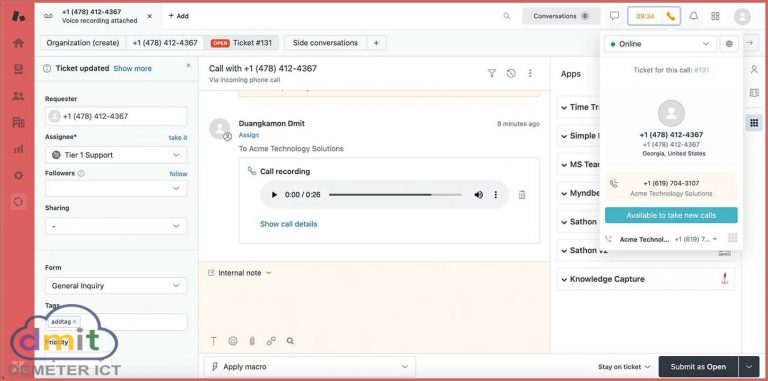Collapse the Knowledge Capture app

tap(564, 279)
